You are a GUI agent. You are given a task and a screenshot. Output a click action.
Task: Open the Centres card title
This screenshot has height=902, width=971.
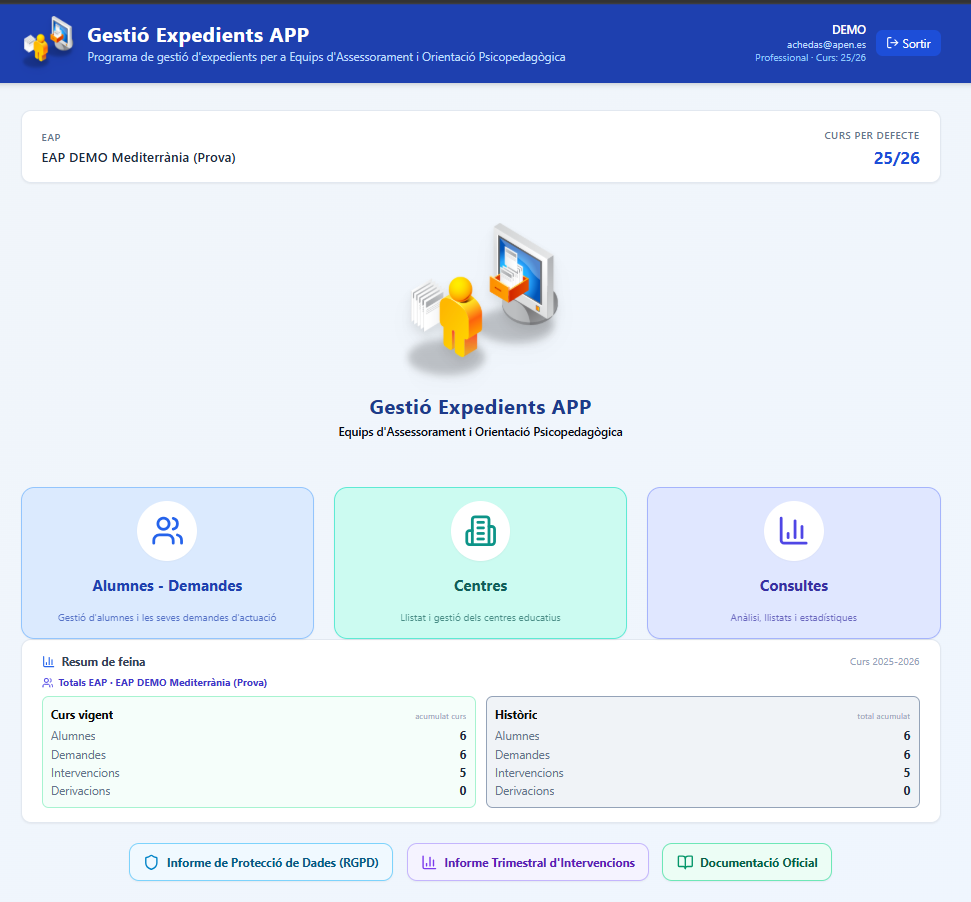pos(481,586)
